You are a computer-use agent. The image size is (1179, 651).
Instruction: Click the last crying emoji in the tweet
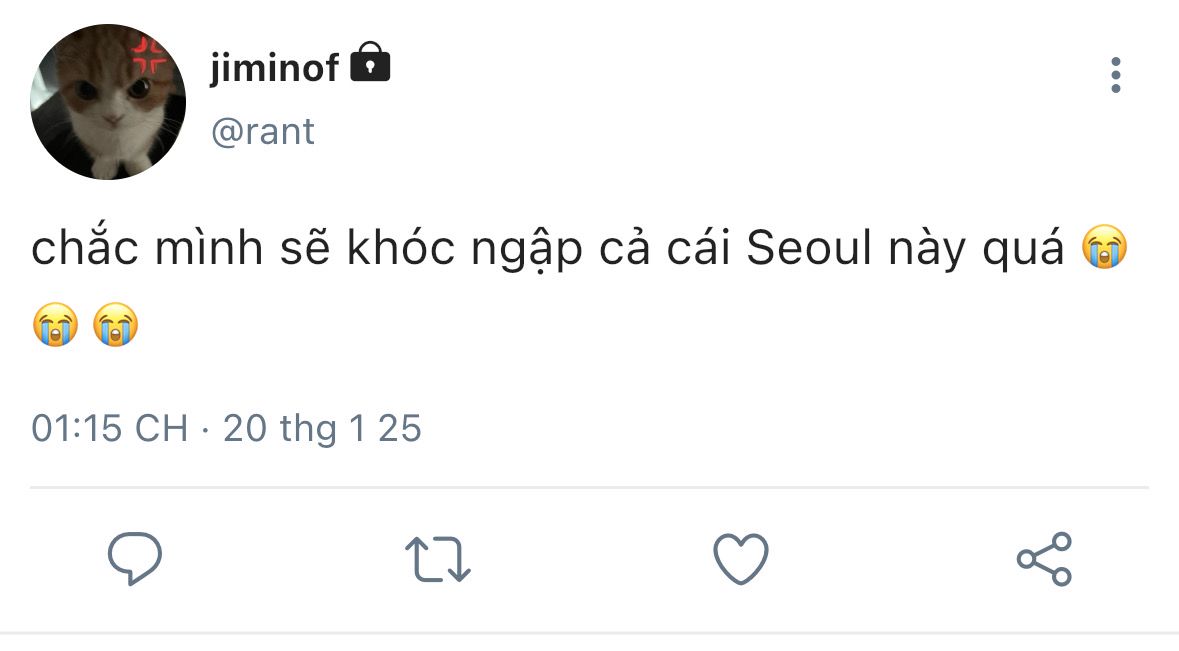[x=115, y=324]
